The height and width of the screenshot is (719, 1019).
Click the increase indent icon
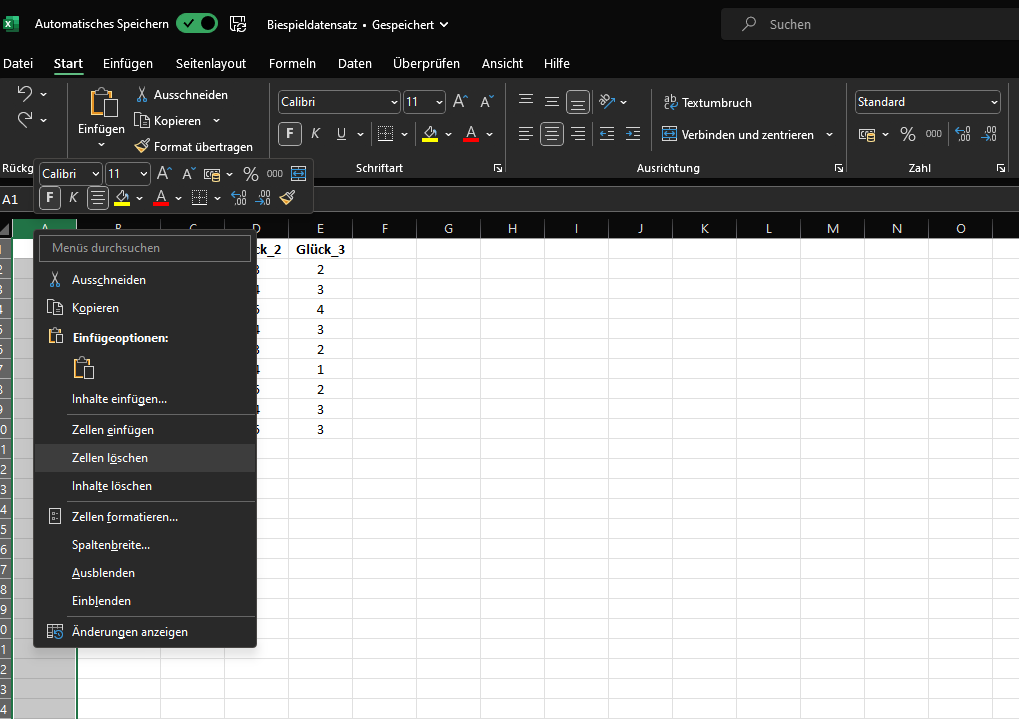tap(631, 134)
